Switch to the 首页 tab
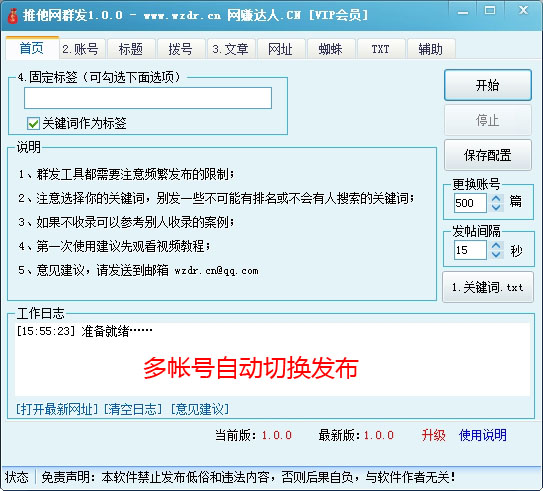 [32, 48]
